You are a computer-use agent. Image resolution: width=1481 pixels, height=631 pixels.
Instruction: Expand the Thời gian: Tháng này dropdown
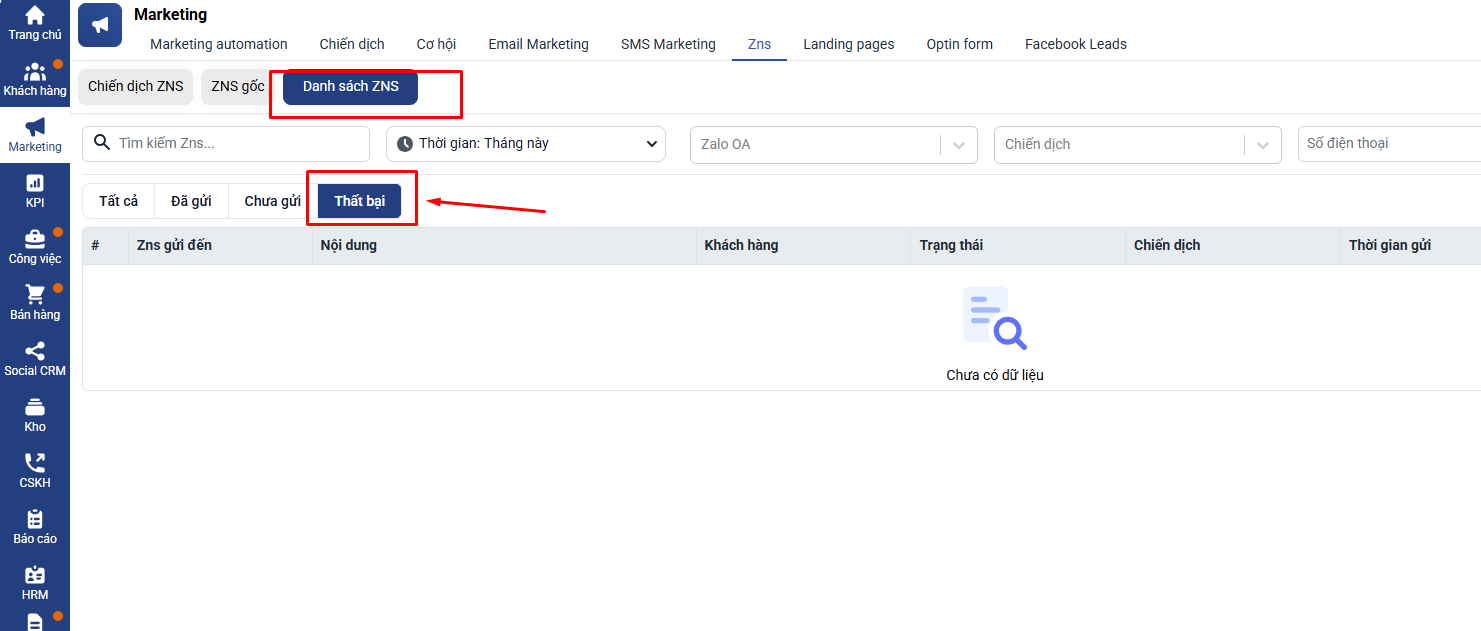pos(526,144)
